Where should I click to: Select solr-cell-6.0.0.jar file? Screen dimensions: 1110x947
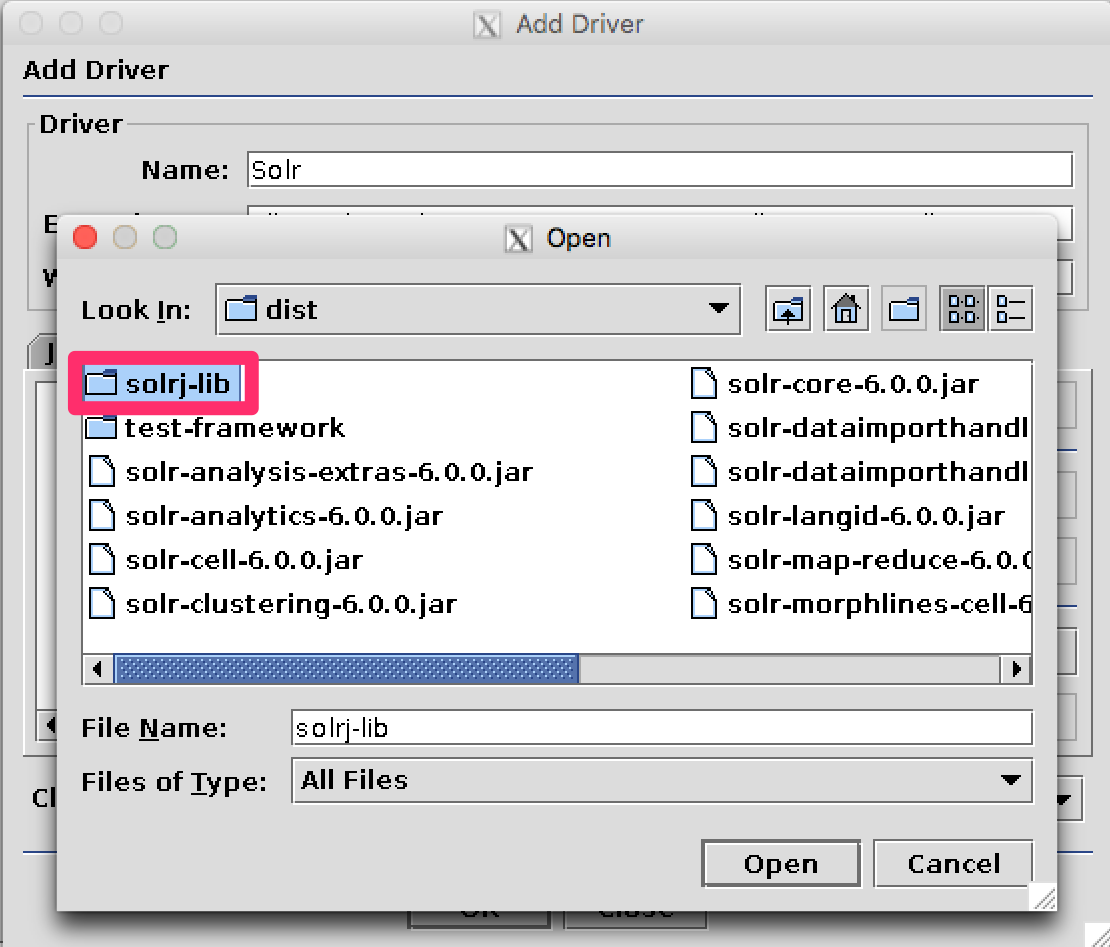pos(243,560)
